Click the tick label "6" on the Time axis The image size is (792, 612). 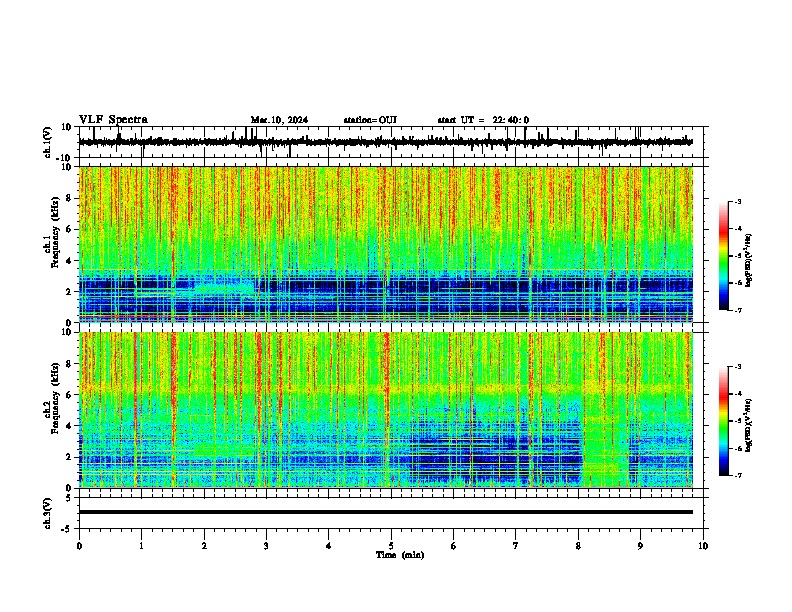point(454,546)
